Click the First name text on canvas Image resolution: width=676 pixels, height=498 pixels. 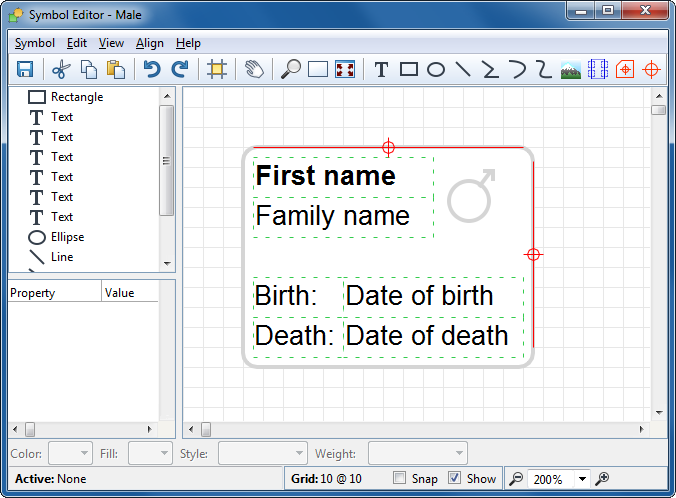326,176
